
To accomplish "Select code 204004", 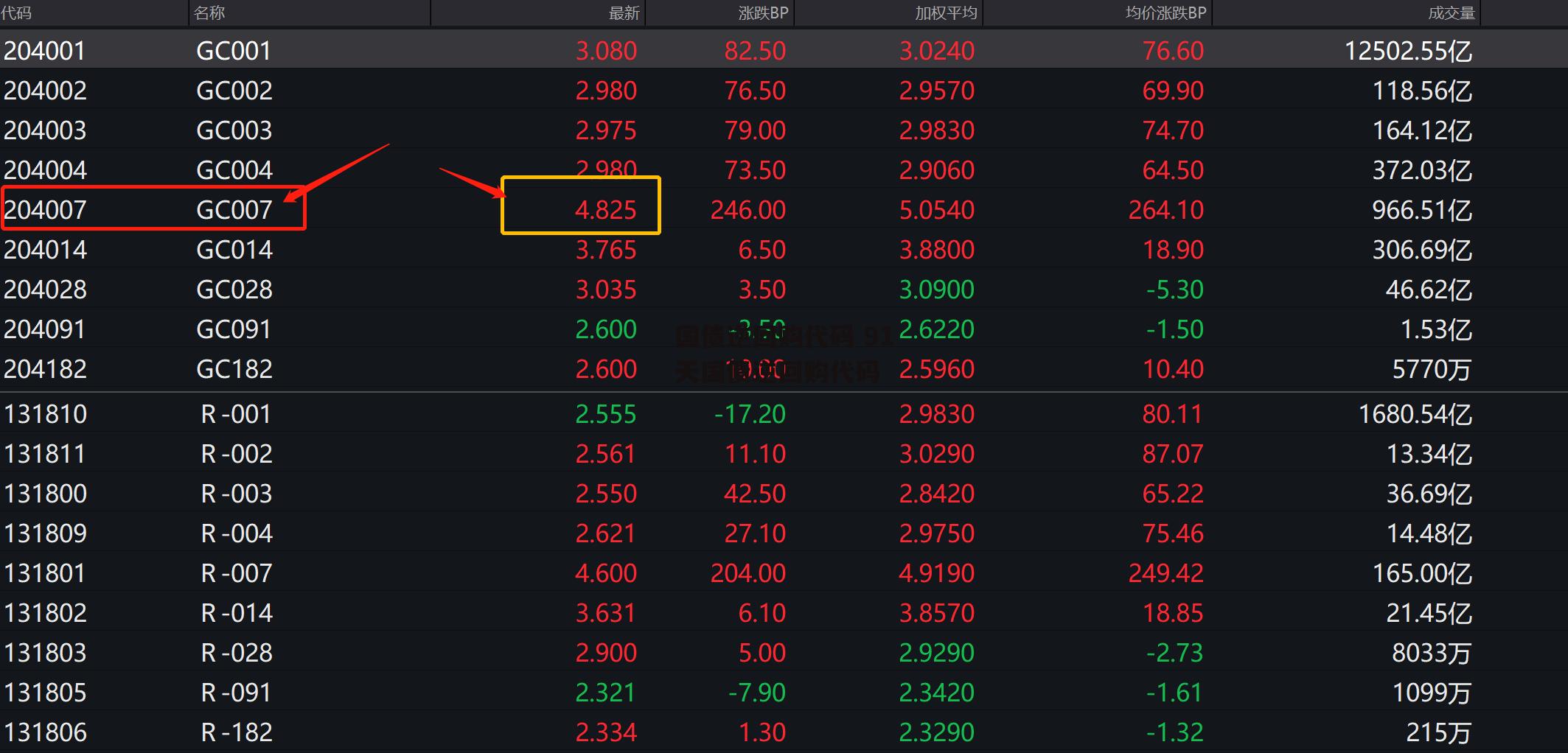I will click(x=45, y=170).
